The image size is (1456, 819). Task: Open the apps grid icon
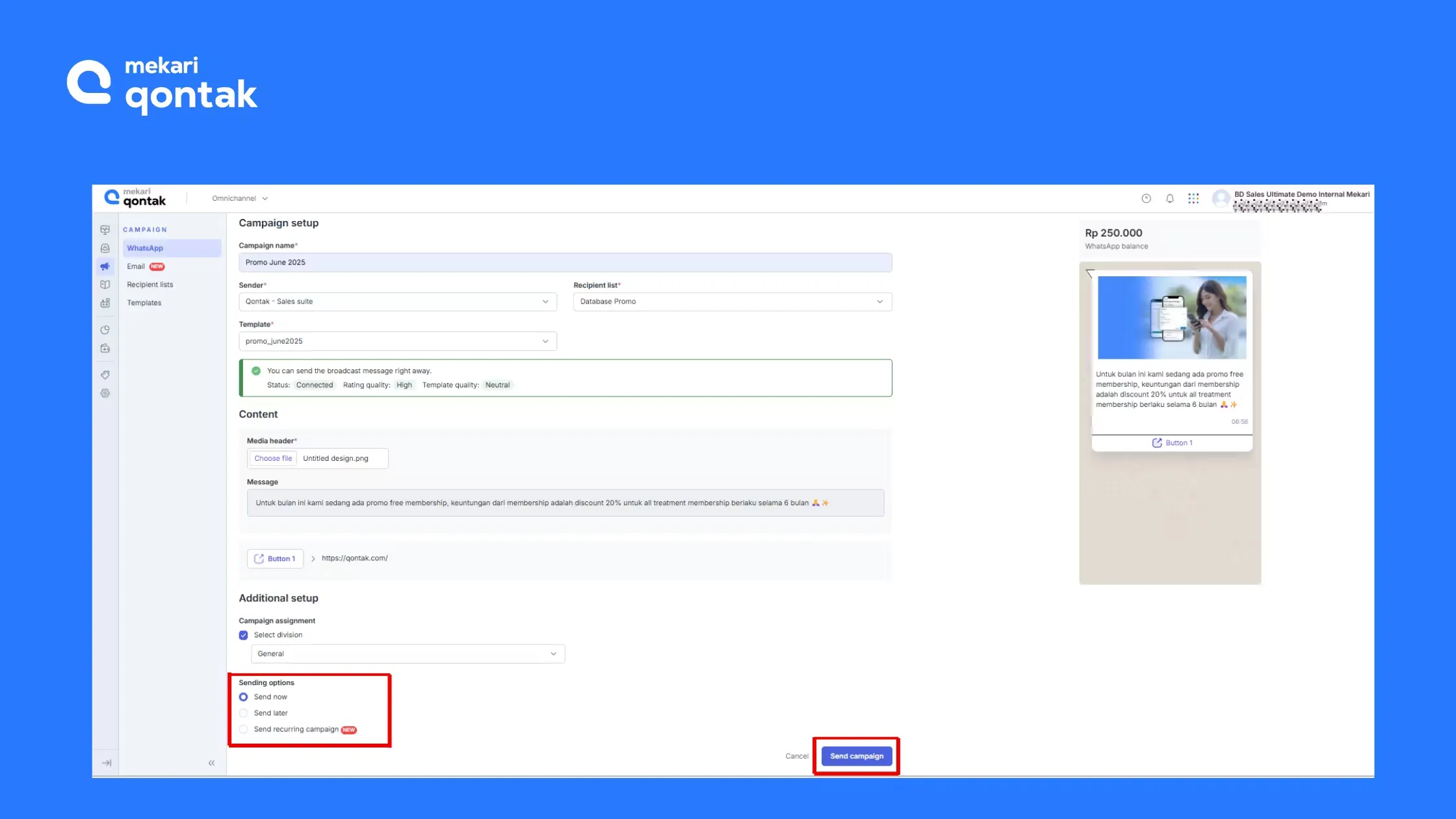(x=1193, y=199)
